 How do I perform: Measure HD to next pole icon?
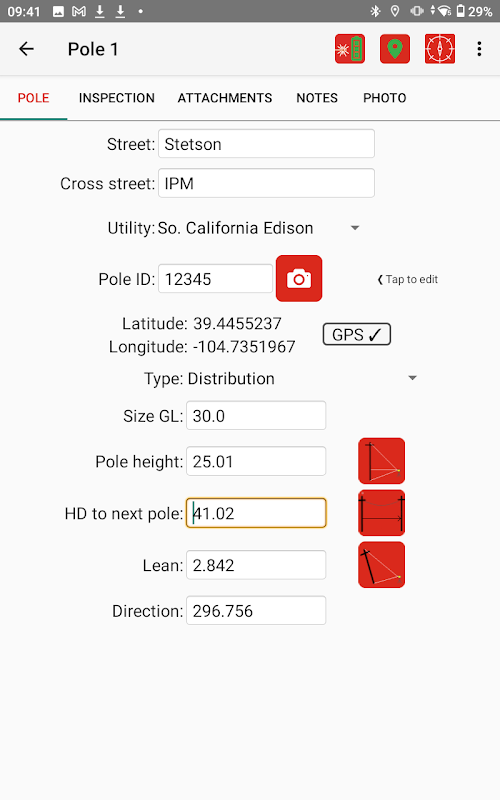382,513
